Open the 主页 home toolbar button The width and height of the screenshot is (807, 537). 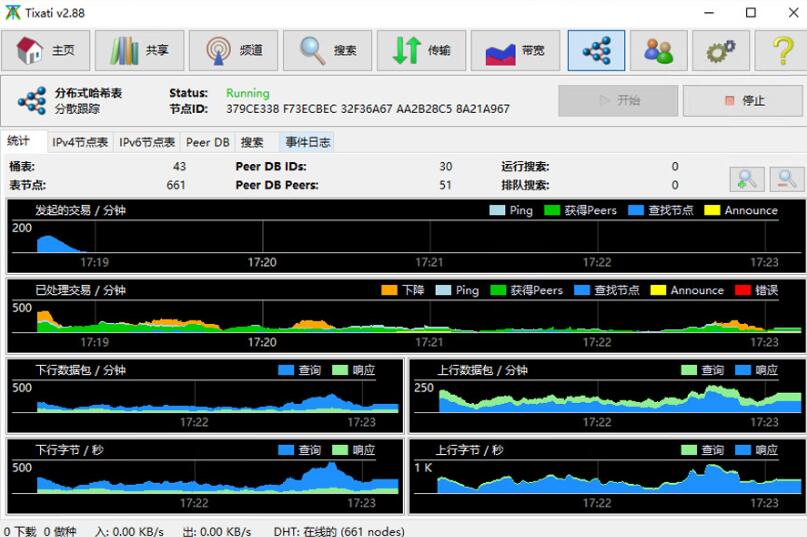tap(45, 50)
